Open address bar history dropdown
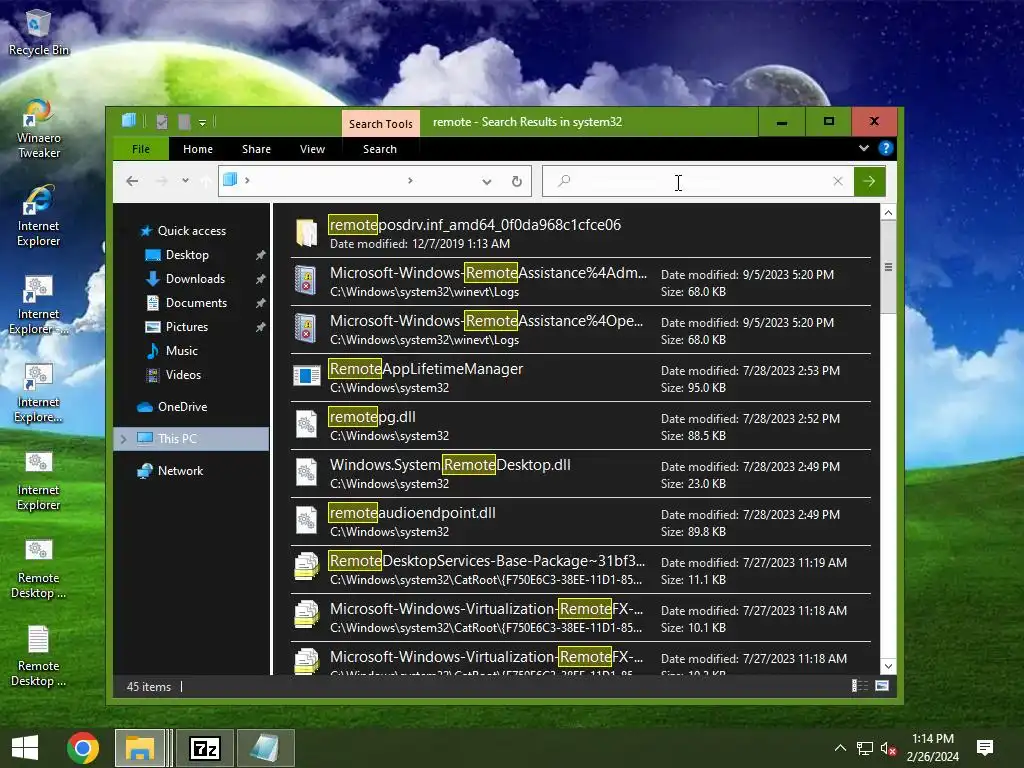This screenshot has width=1024, height=768. click(487, 182)
